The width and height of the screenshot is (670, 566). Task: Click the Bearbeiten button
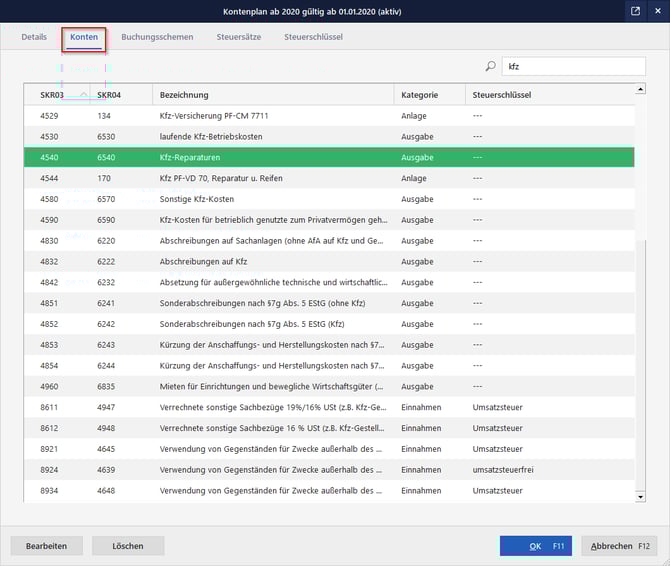pyautogui.click(x=47, y=546)
